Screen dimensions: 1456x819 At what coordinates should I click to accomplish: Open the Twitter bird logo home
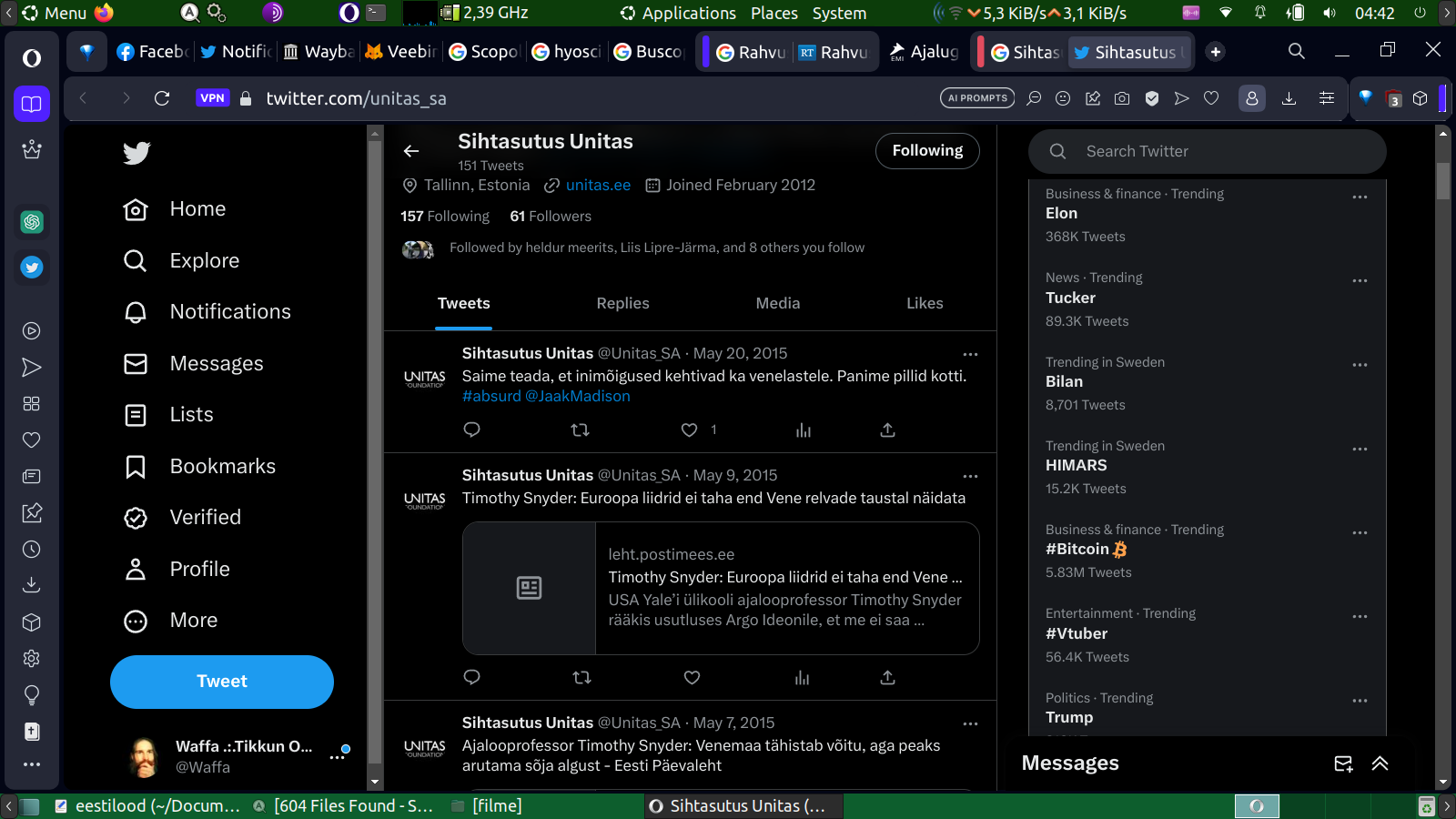[136, 153]
